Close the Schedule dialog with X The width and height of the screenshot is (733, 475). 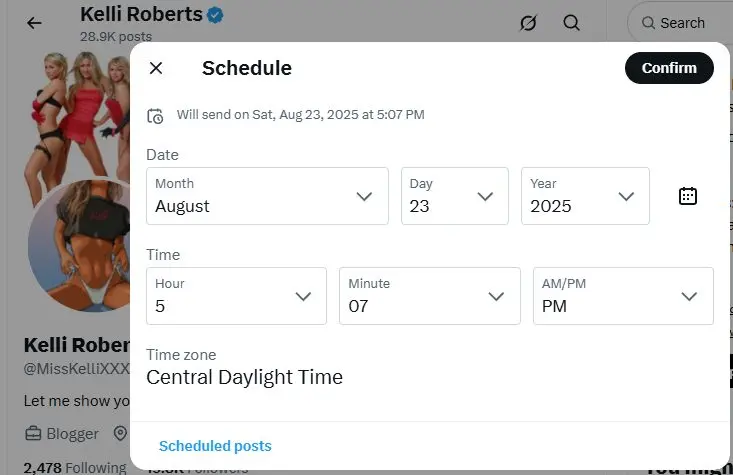pos(156,68)
